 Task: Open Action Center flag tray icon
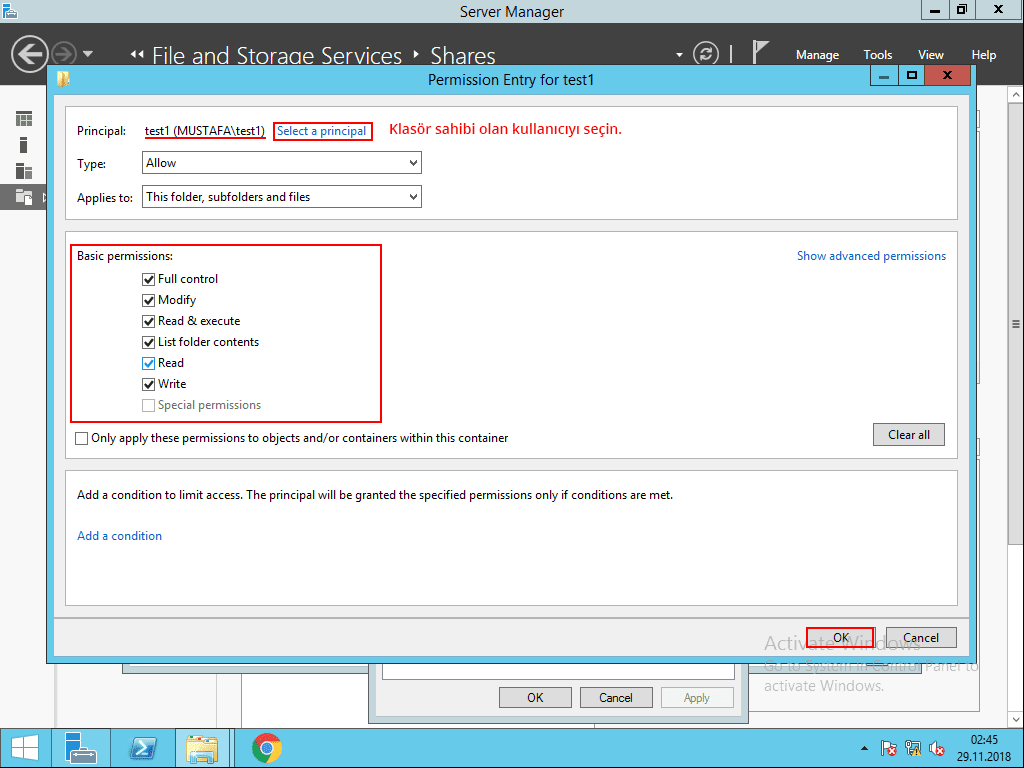[x=888, y=748]
